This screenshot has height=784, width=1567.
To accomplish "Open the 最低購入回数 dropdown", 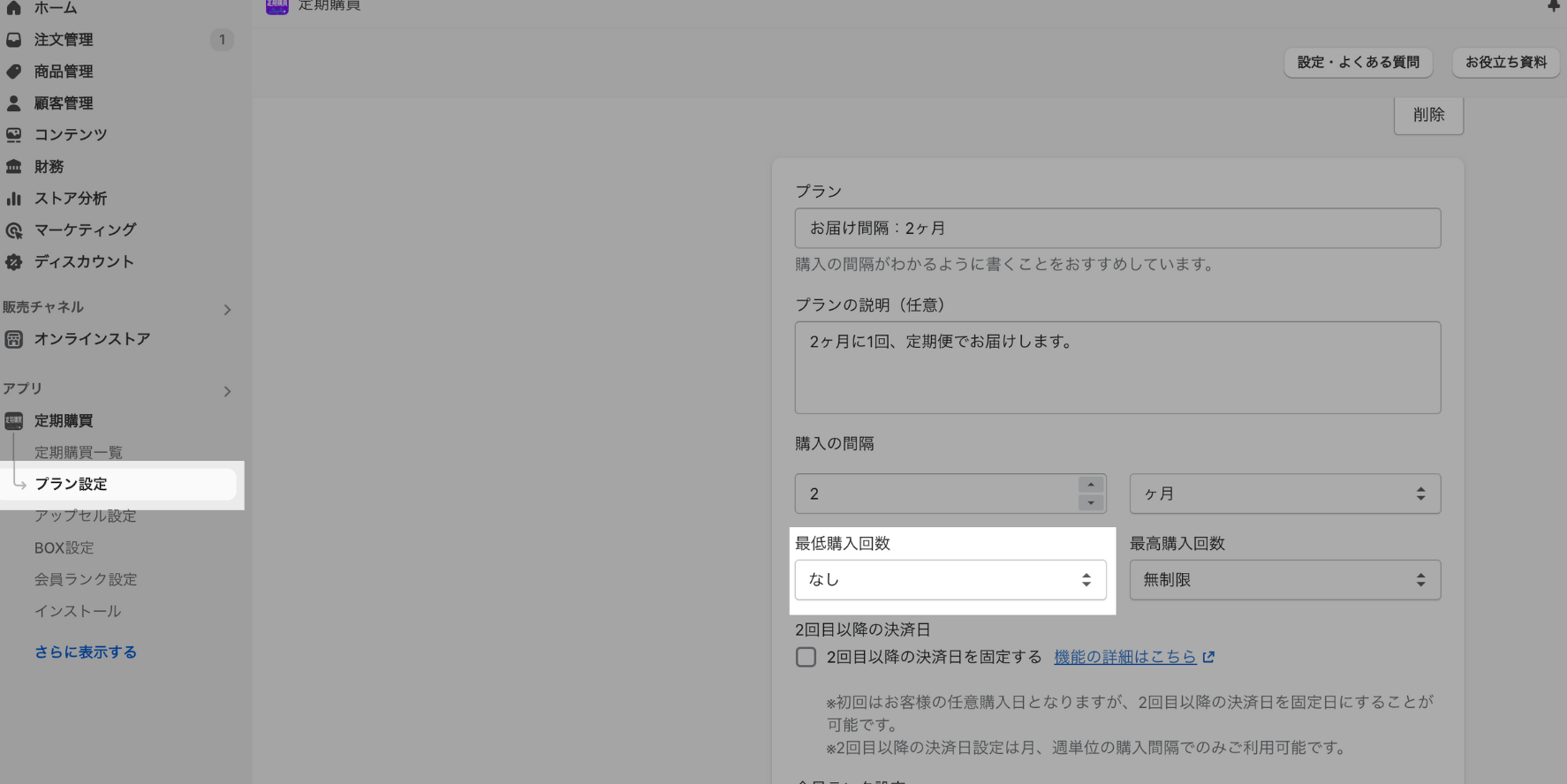I will (950, 580).
